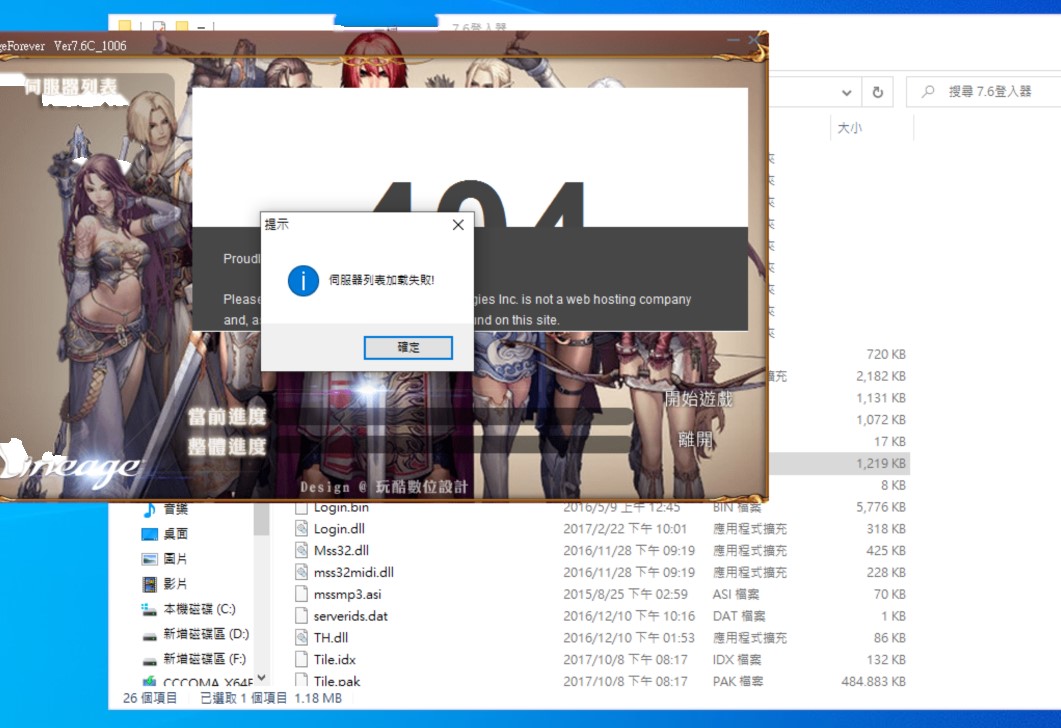Minimize the LineageForever launcher window
Viewport: 1061px width, 728px height.
click(733, 41)
